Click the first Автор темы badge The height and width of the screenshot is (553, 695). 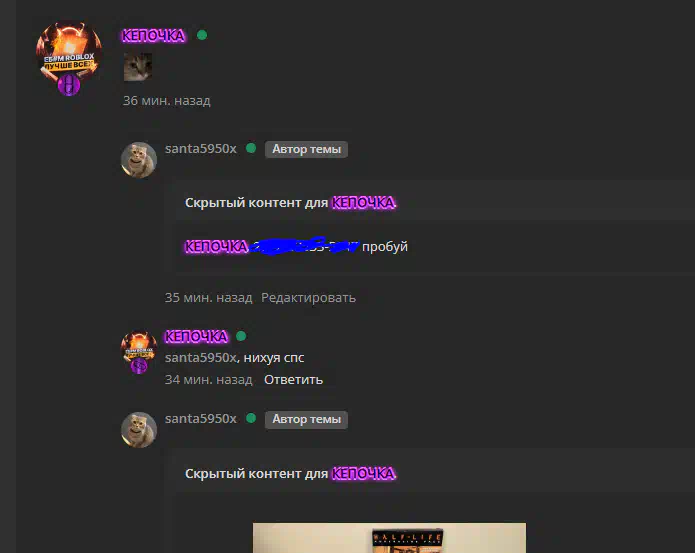click(x=306, y=149)
